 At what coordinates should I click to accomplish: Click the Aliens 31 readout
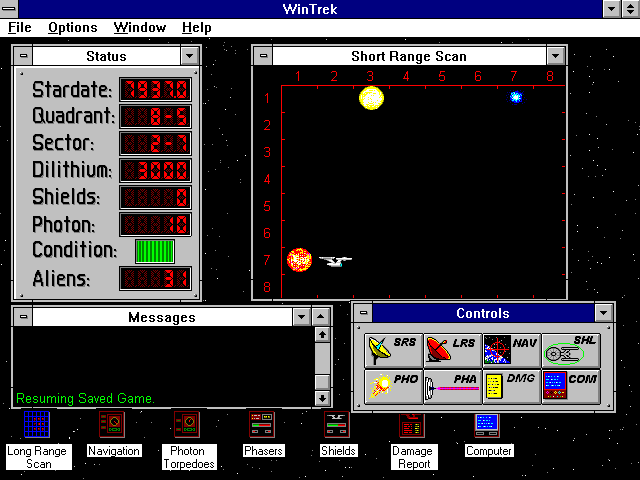tap(156, 278)
